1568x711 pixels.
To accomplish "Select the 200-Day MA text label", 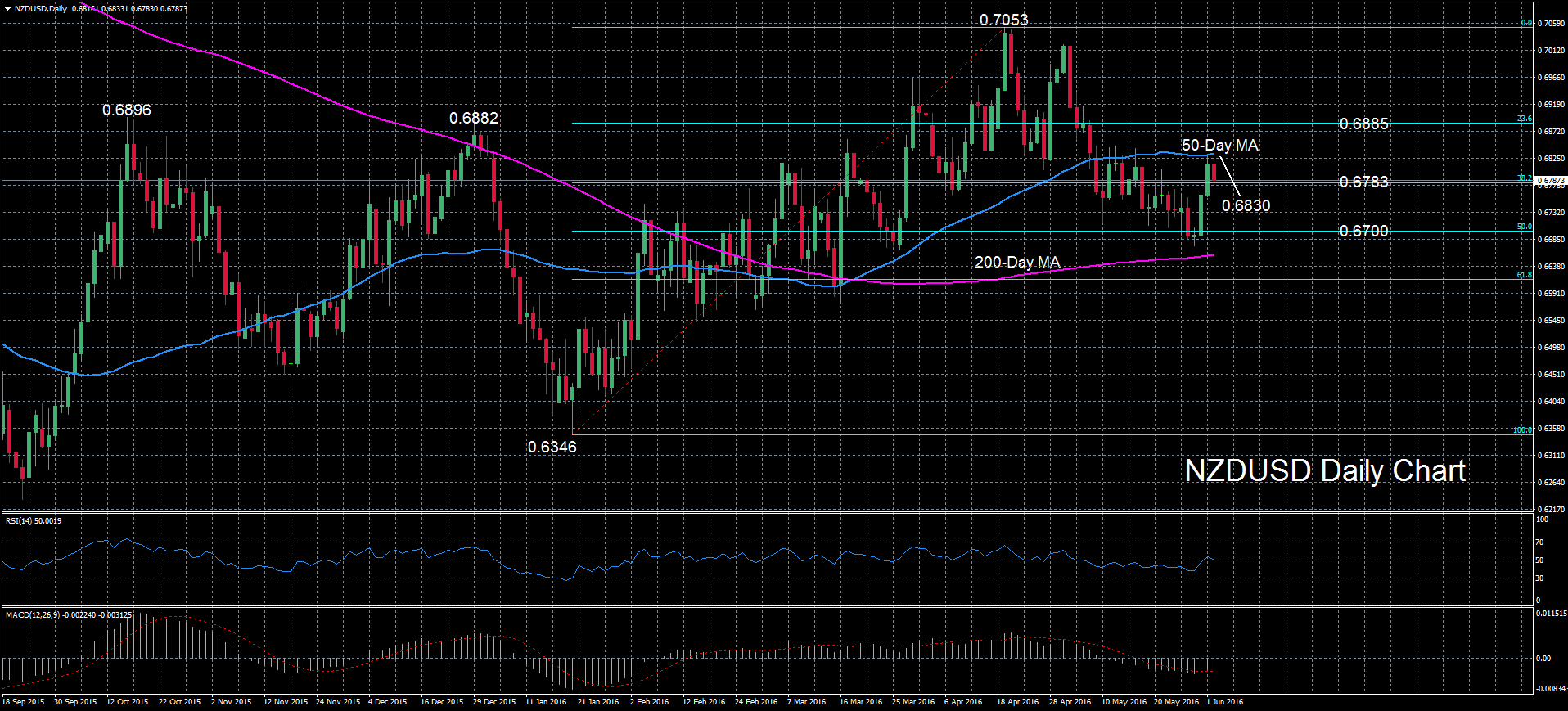I will coord(1017,262).
